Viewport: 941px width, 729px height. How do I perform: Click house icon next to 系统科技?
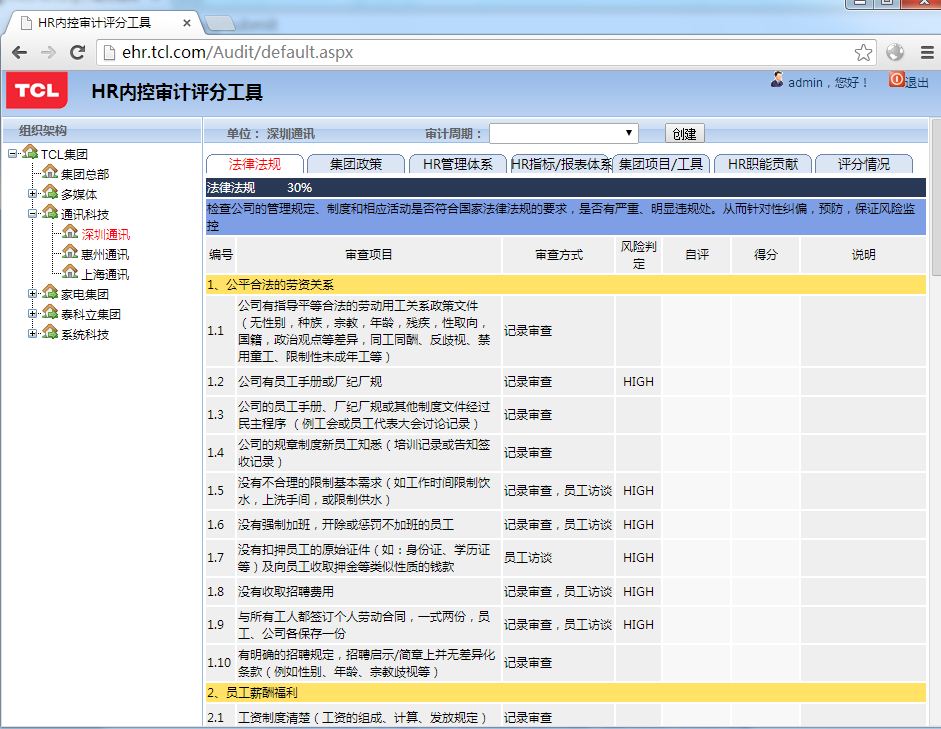[x=50, y=332]
